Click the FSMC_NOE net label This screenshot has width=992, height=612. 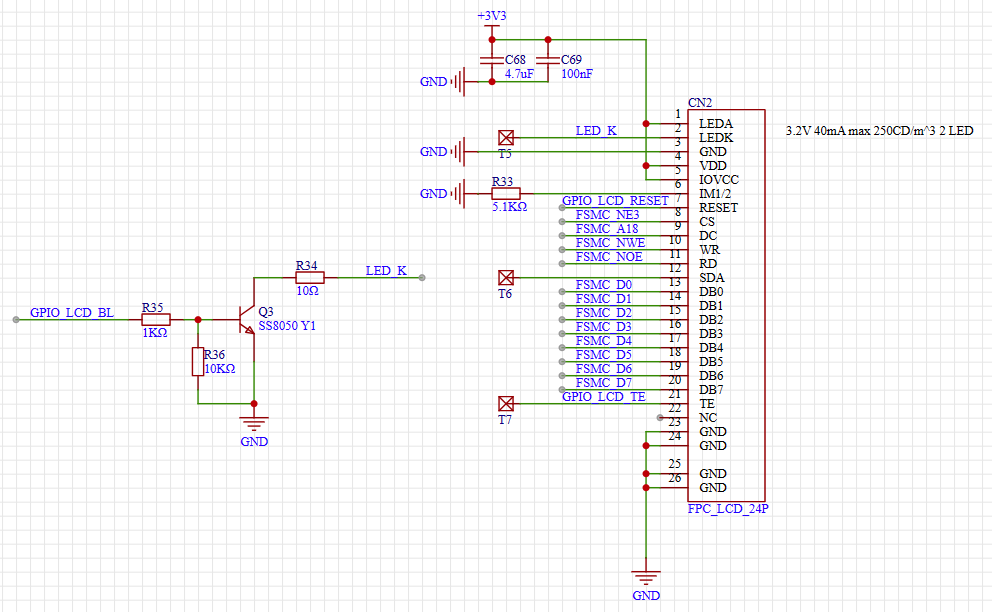[609, 256]
